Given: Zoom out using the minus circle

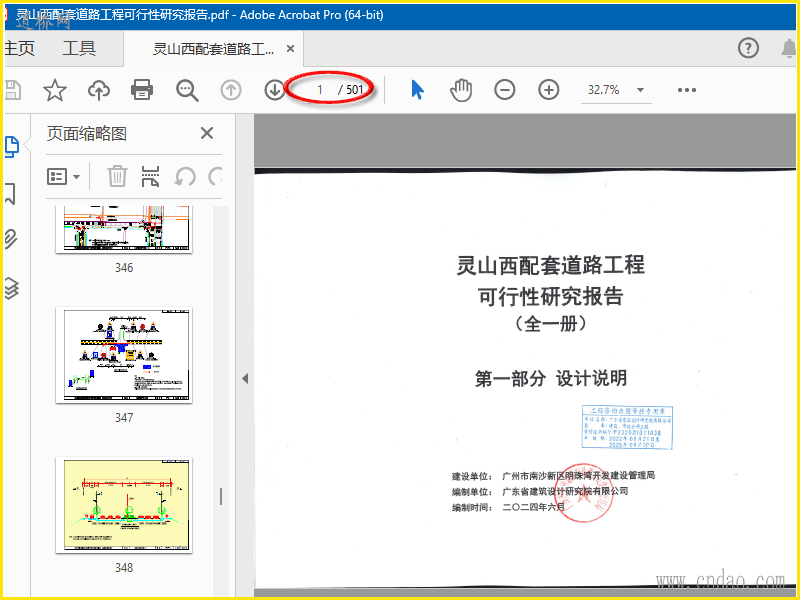Looking at the screenshot, I should [x=505, y=90].
